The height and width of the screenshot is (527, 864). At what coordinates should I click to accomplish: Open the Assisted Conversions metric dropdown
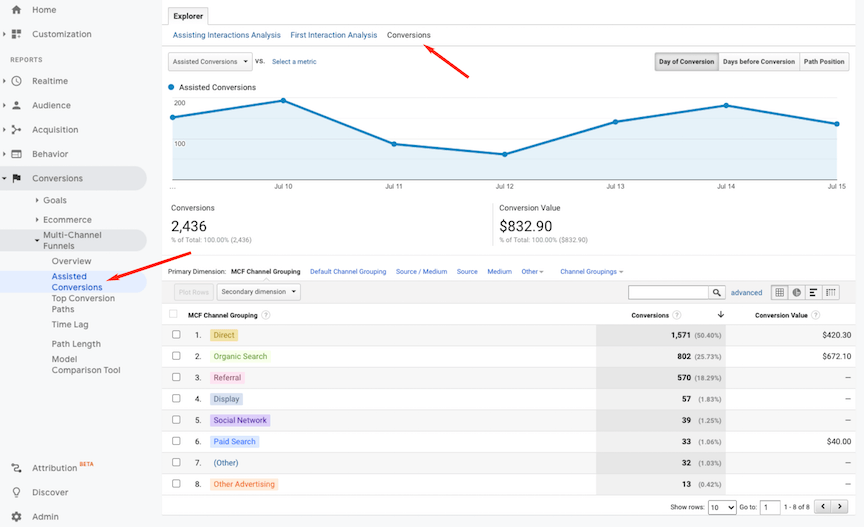210,62
